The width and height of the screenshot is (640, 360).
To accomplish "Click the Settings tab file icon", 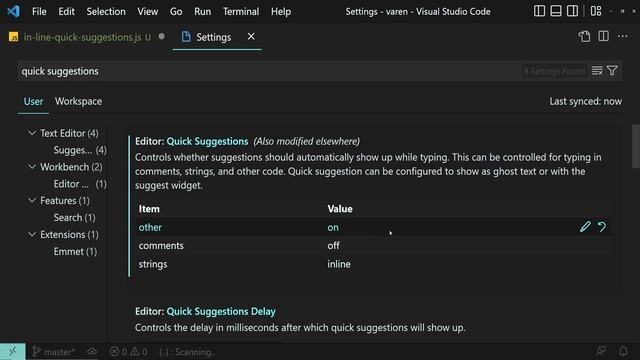I will (186, 37).
